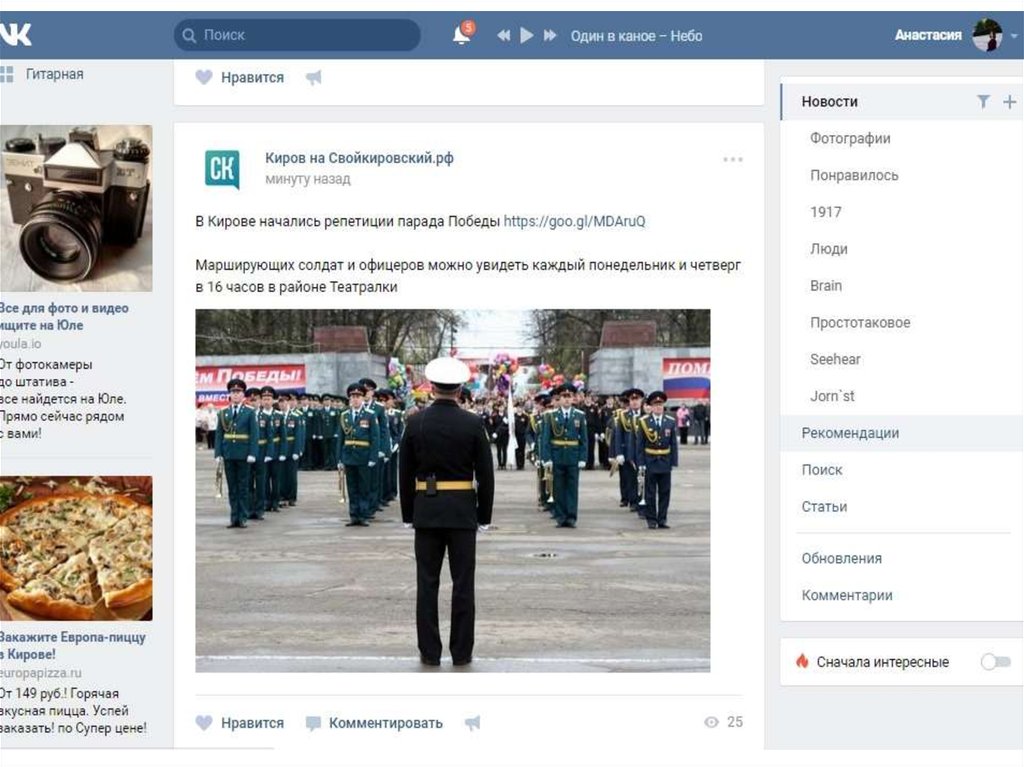This screenshot has width=1024, height=767.
Task: Click the grid icon beside Гитарная
Action: click(x=7, y=74)
